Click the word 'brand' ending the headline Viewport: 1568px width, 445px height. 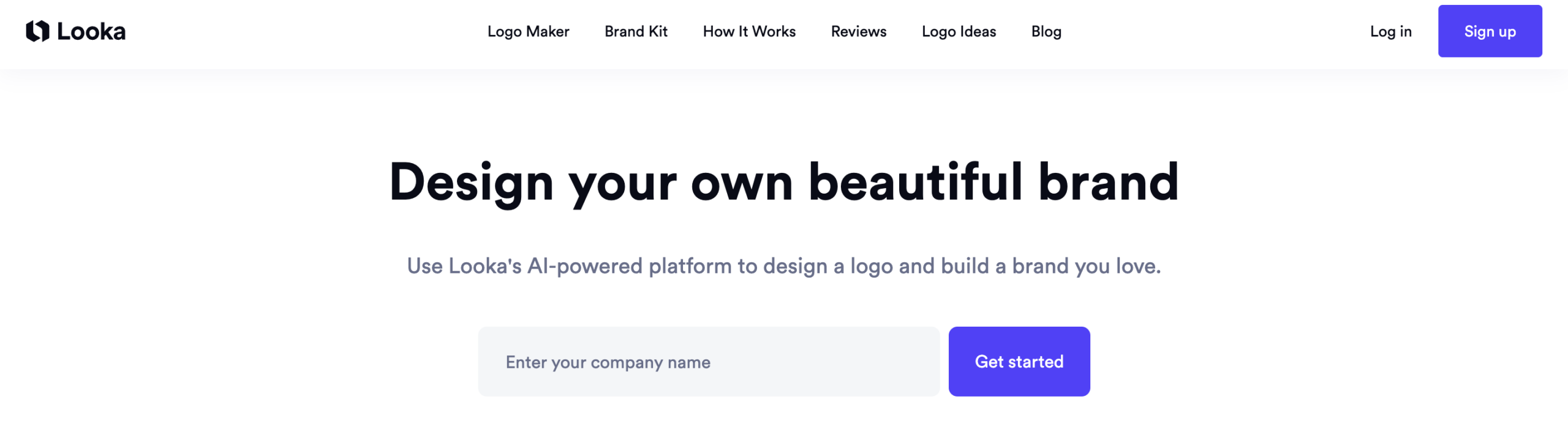click(x=1109, y=181)
